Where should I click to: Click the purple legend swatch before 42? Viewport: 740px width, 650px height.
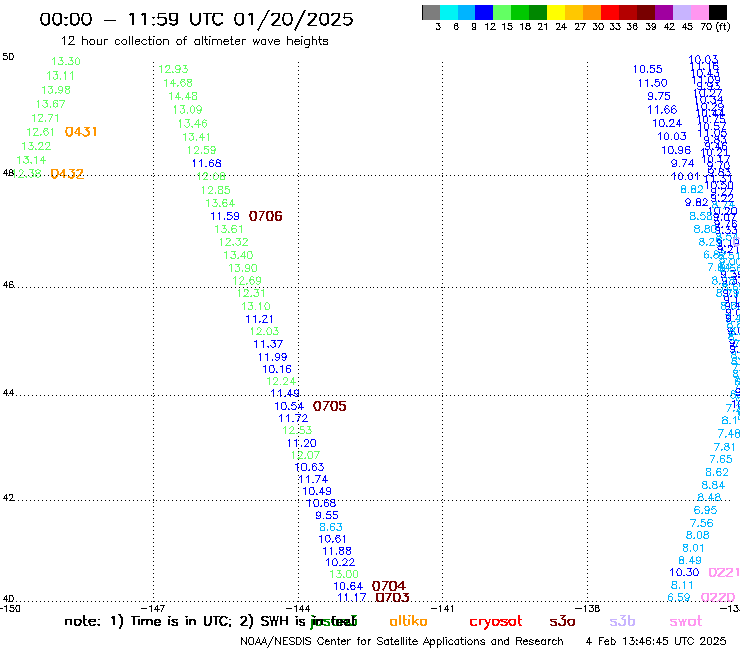[x=663, y=12]
